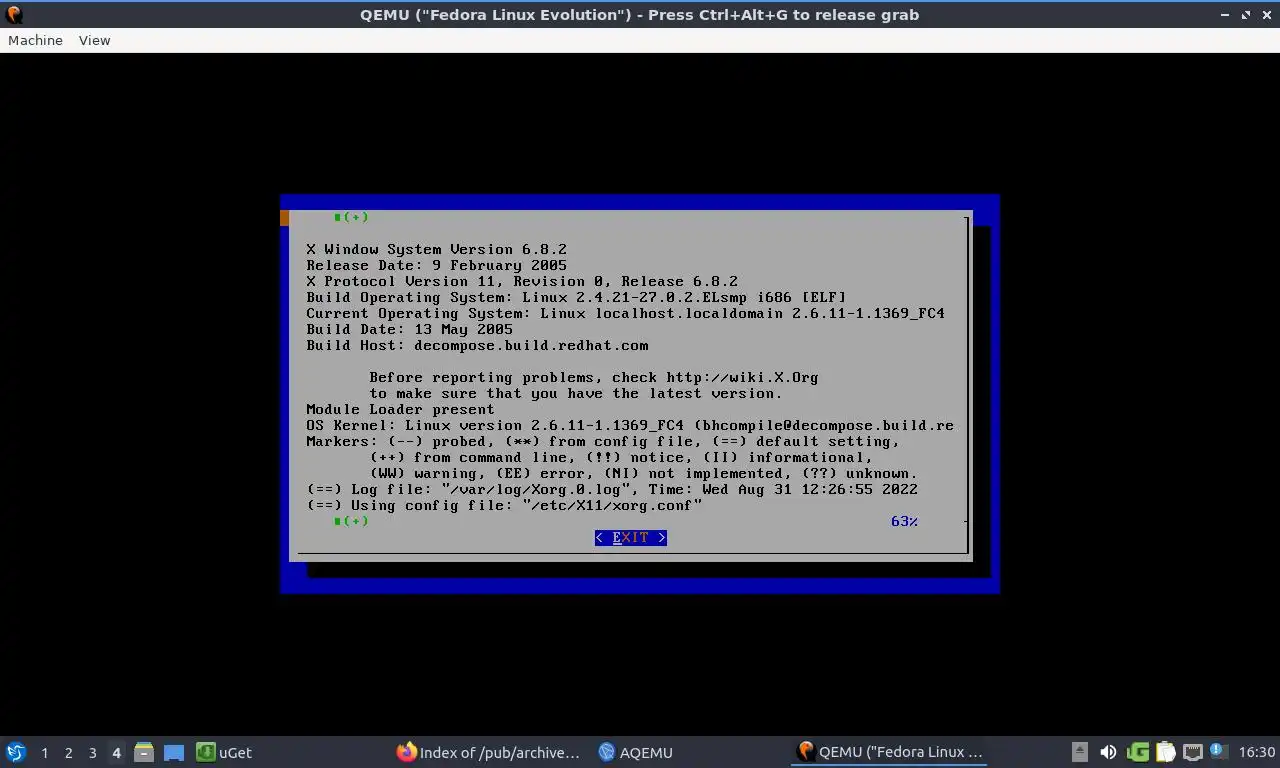Image resolution: width=1280 pixels, height=768 pixels.
Task: Click the removable media eject tray icon
Action: (1079, 752)
